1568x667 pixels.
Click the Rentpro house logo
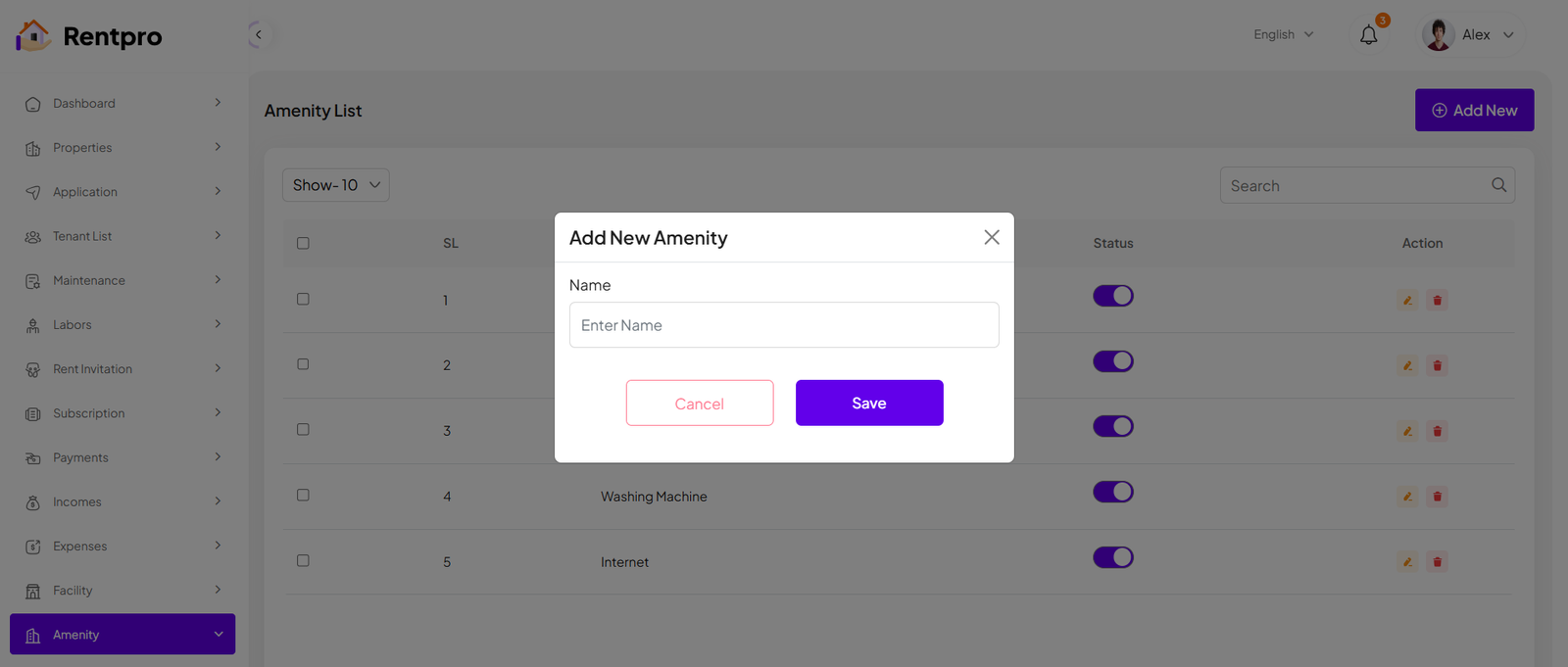click(33, 36)
